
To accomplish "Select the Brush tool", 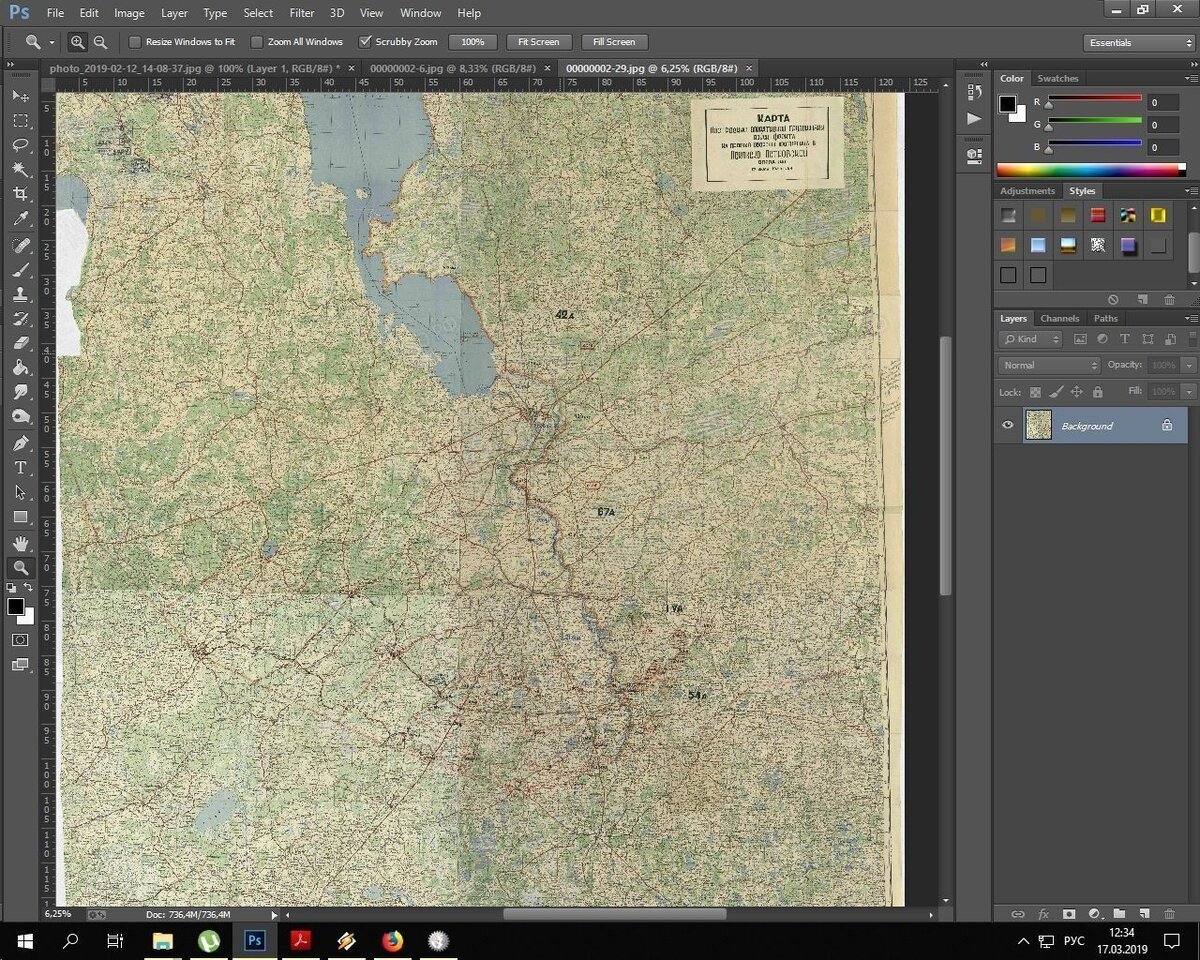I will [x=20, y=270].
